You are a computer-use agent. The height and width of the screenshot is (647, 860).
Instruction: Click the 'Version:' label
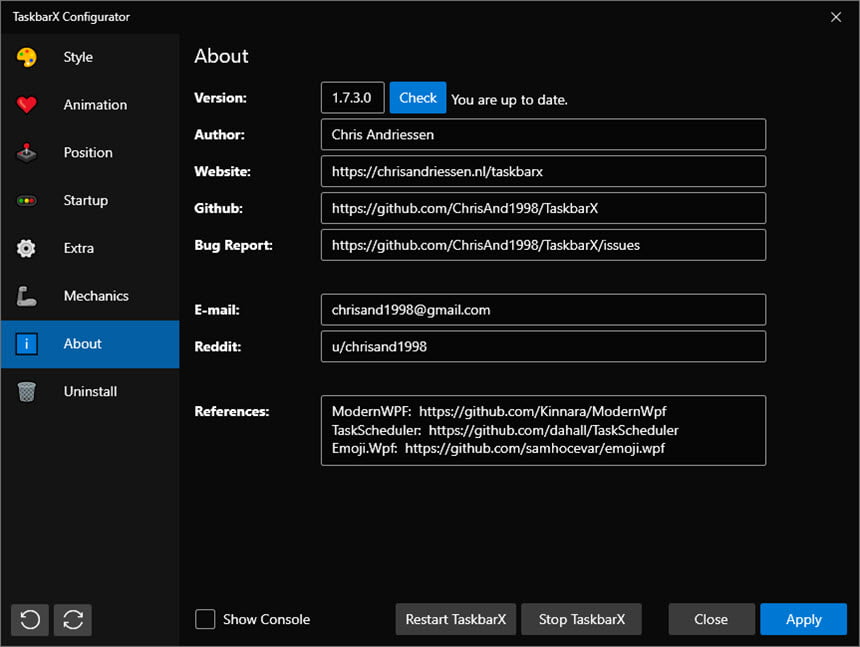point(220,98)
